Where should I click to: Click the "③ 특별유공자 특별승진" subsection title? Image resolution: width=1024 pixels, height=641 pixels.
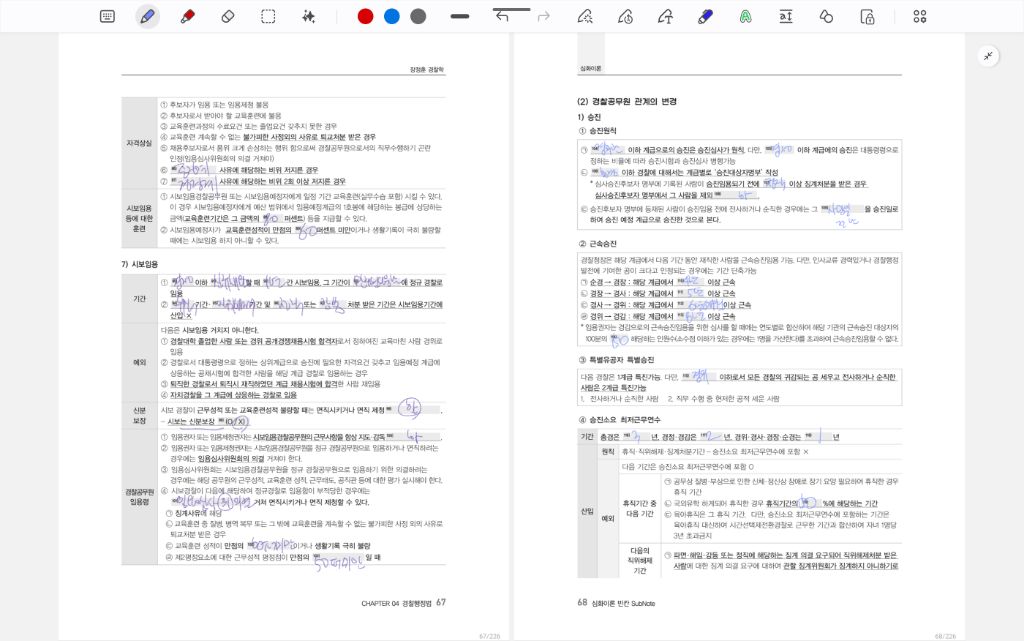click(x=616, y=360)
